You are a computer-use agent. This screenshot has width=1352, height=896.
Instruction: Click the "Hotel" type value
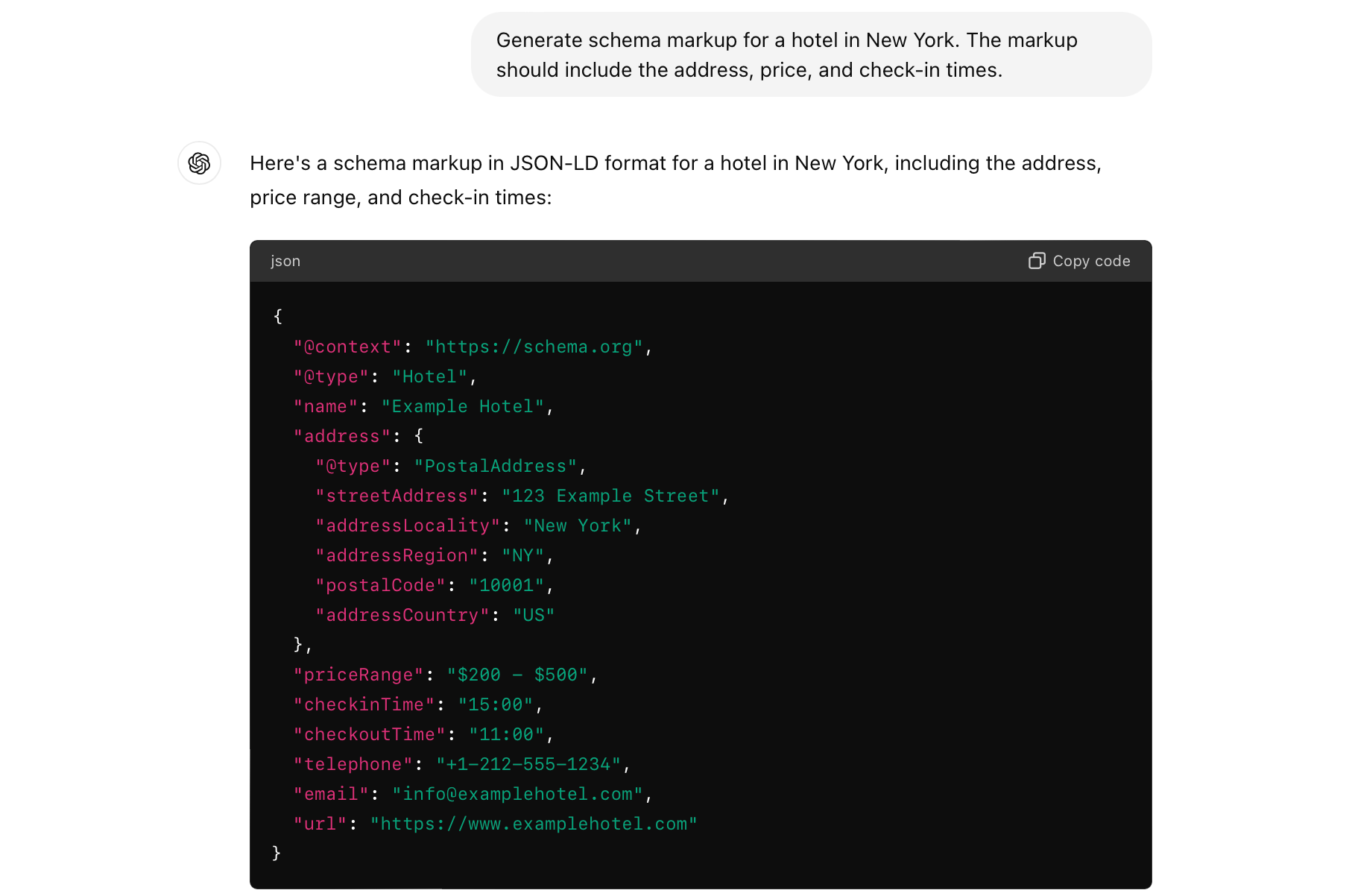click(x=429, y=377)
